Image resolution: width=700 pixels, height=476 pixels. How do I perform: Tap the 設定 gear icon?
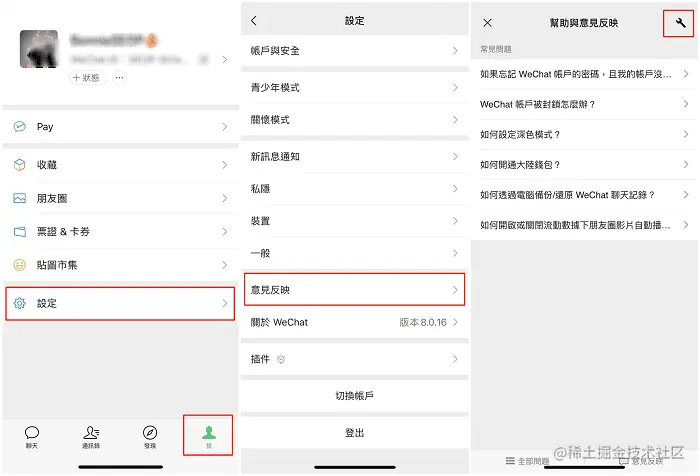point(19,304)
